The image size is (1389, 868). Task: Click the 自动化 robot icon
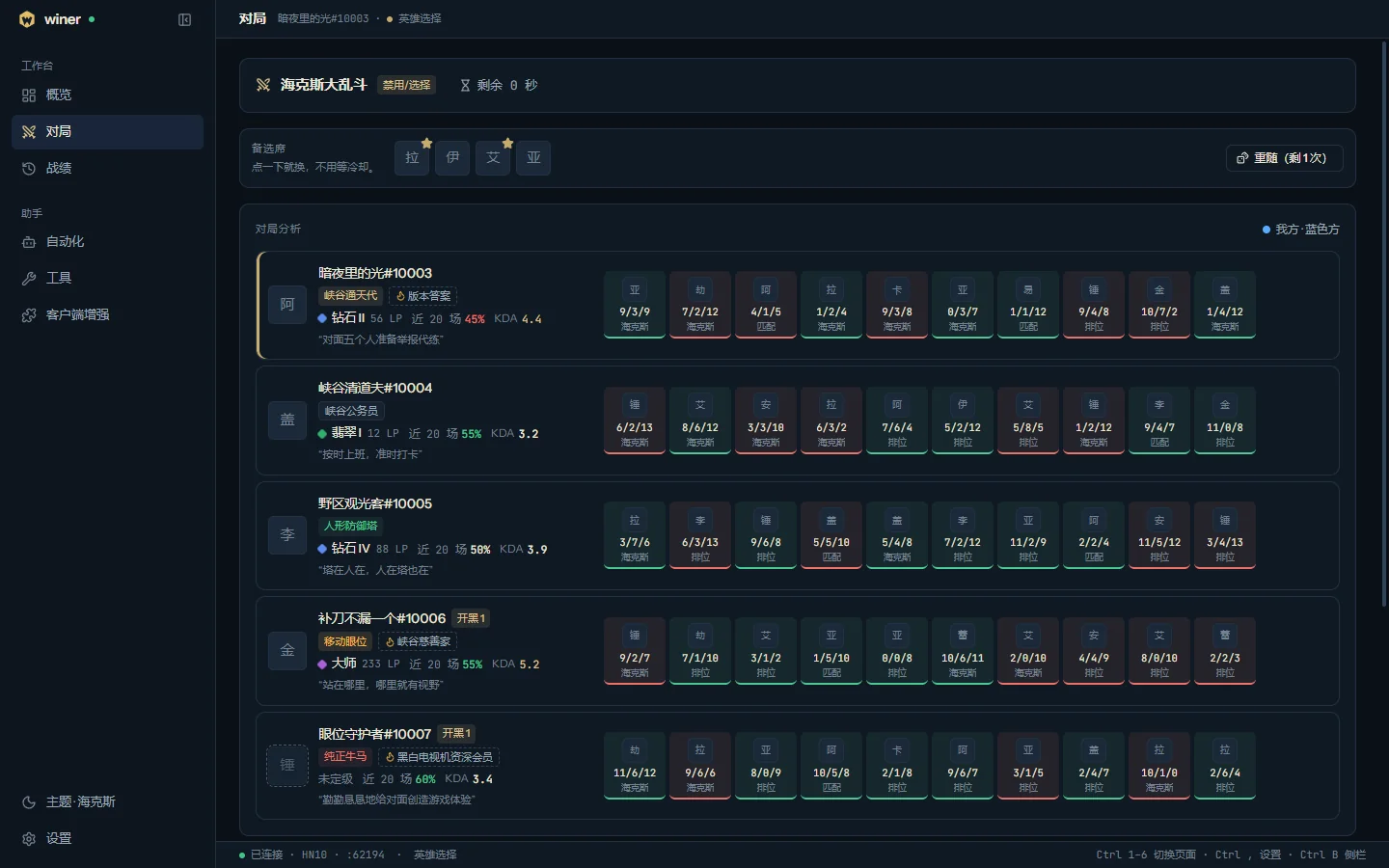29,242
